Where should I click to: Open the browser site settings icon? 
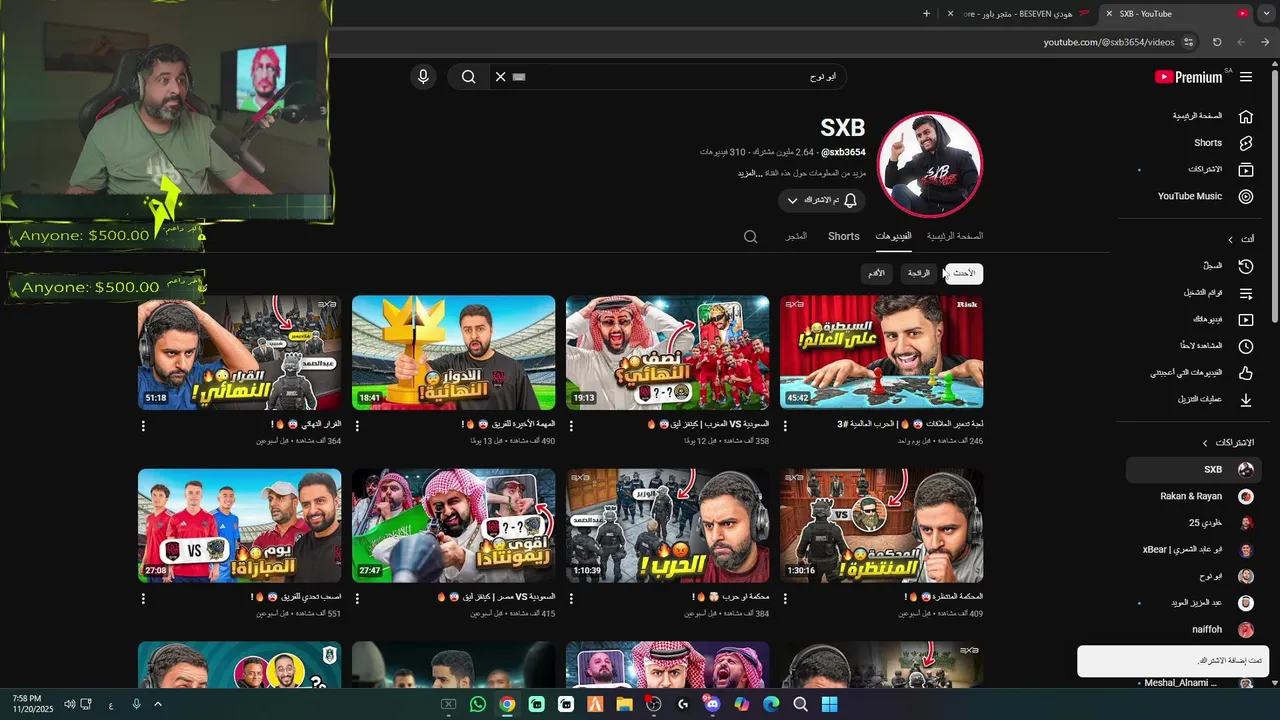tap(1188, 42)
